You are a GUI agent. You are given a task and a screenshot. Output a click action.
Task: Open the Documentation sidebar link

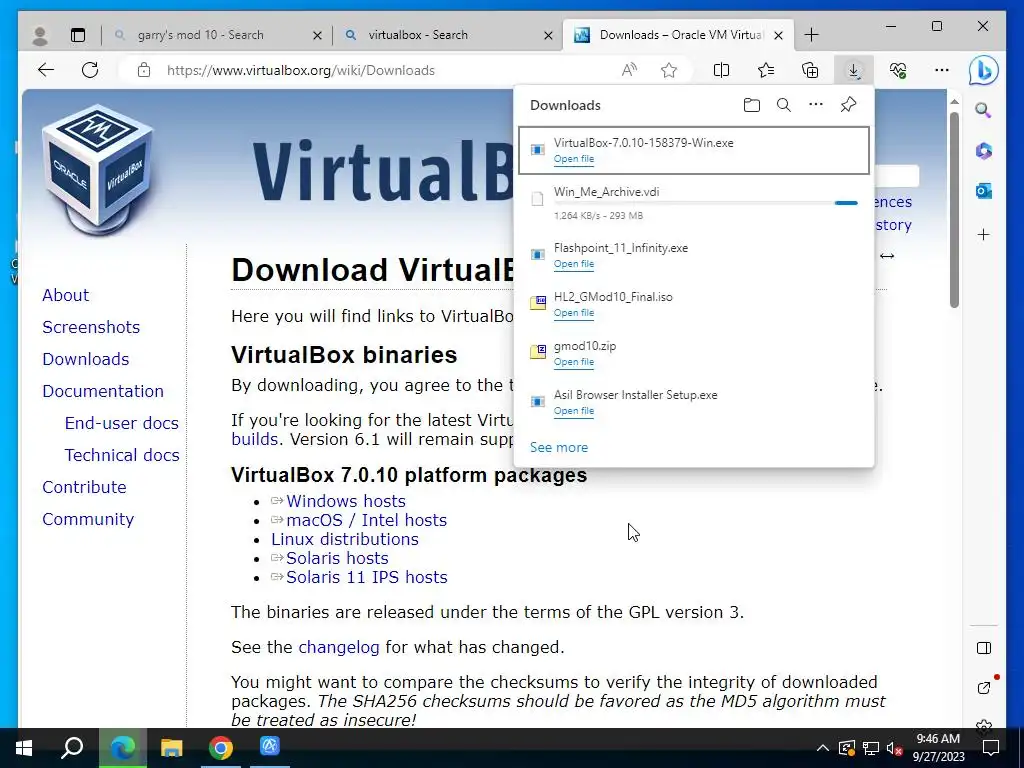[x=103, y=391]
